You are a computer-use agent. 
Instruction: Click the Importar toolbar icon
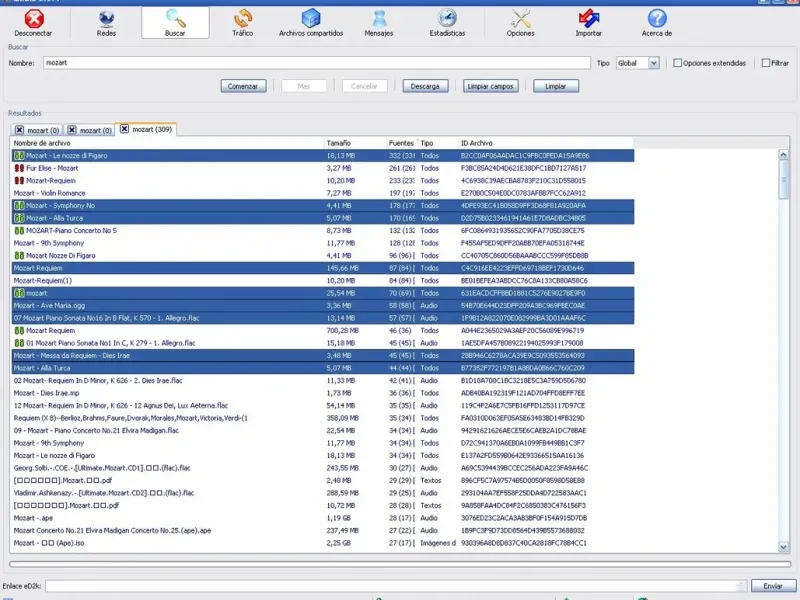(x=589, y=22)
